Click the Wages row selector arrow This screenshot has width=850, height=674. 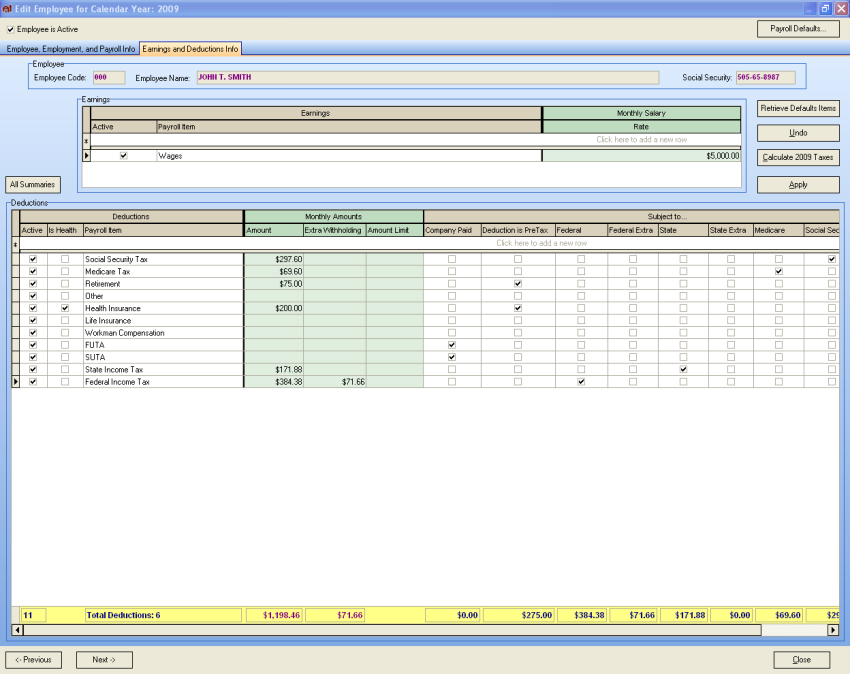86,156
